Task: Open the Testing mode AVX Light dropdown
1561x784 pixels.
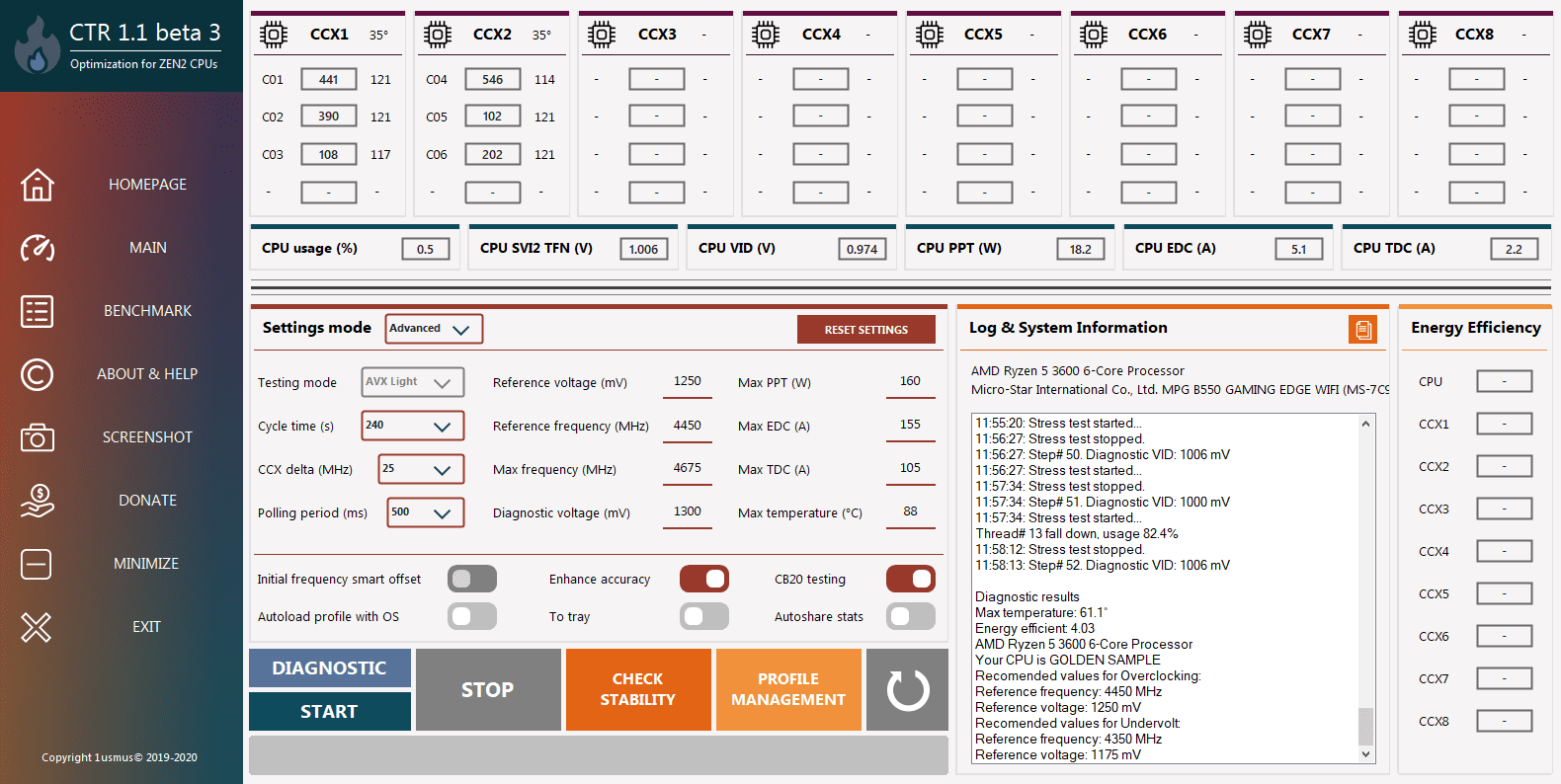Action: (x=412, y=382)
